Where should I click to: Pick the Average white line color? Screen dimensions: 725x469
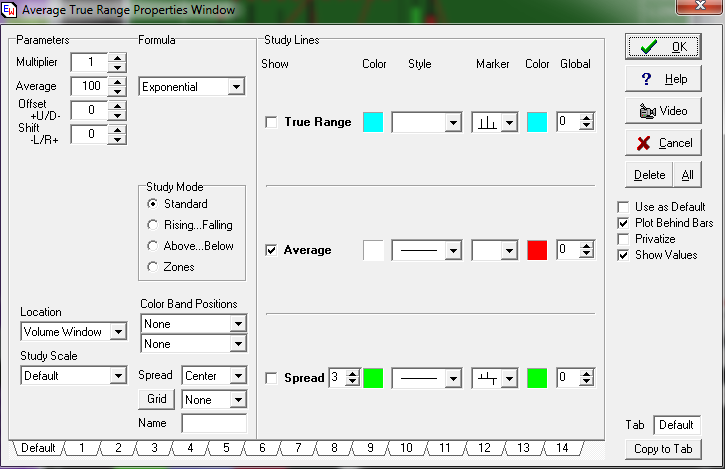[x=373, y=250]
